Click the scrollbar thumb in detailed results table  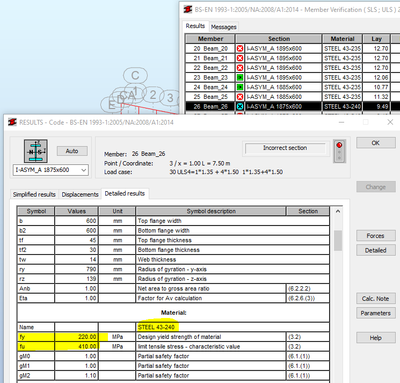[x=338, y=240]
